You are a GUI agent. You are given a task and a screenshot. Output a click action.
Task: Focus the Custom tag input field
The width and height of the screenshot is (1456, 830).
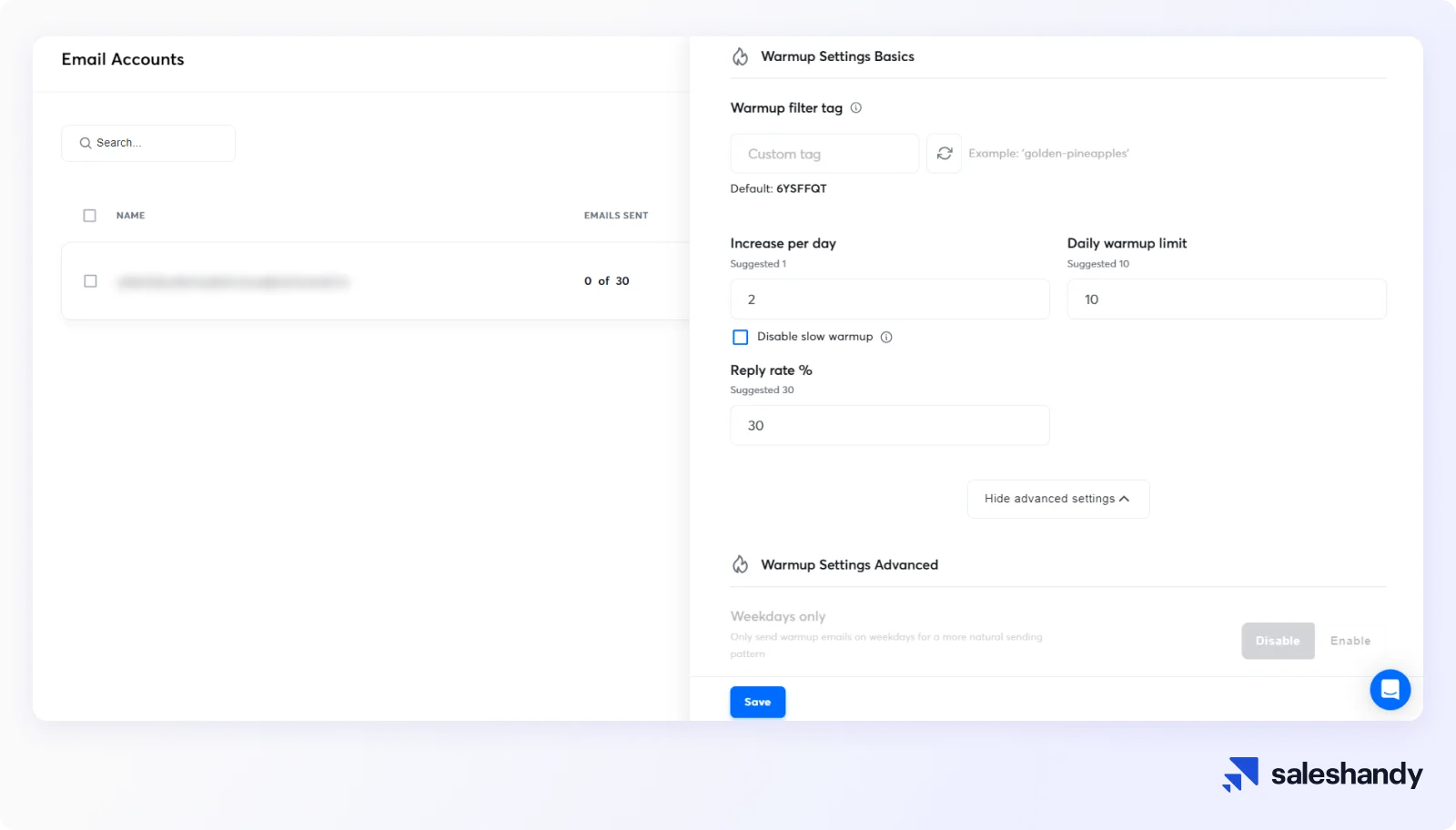click(824, 153)
